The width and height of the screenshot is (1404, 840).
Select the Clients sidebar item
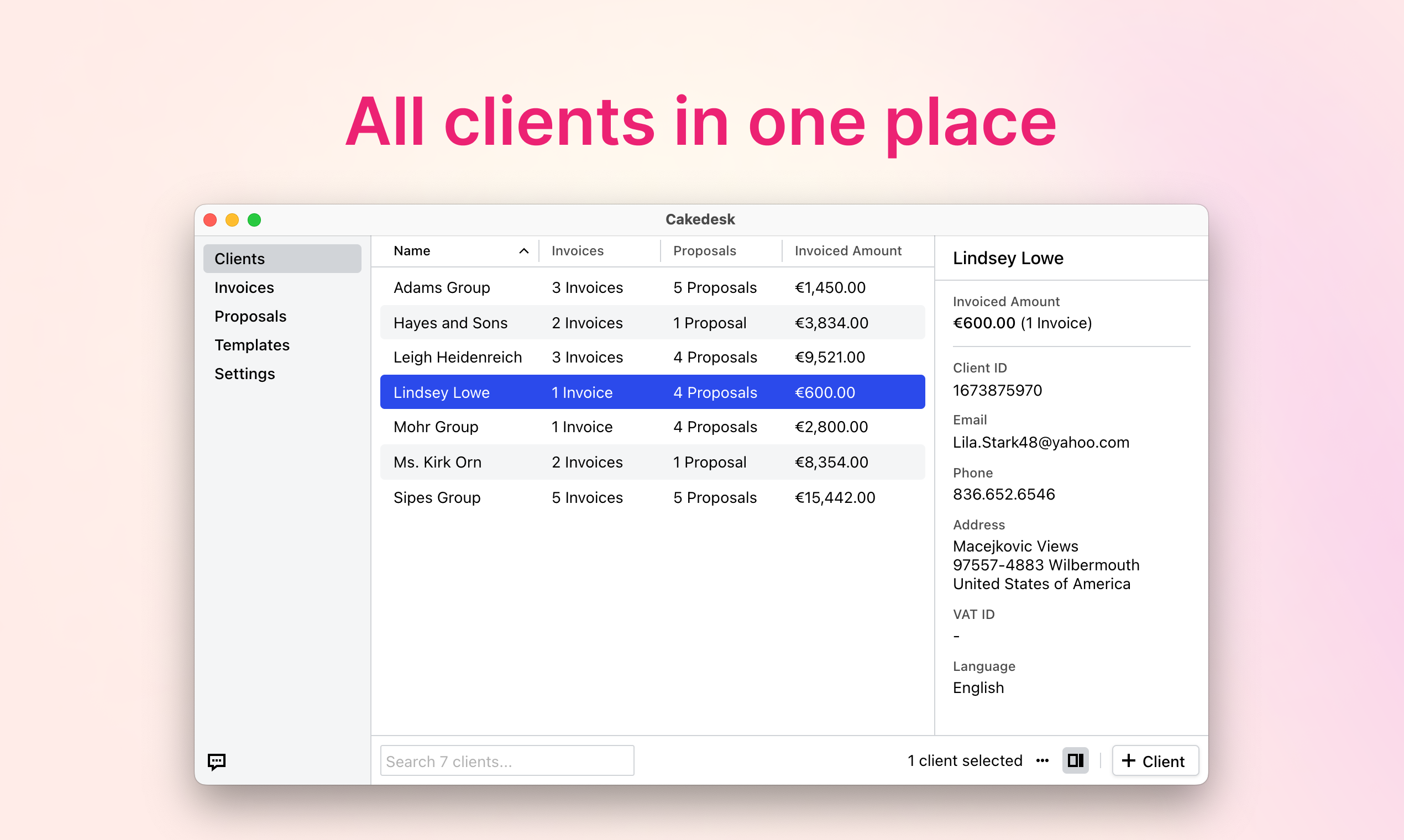pos(239,259)
